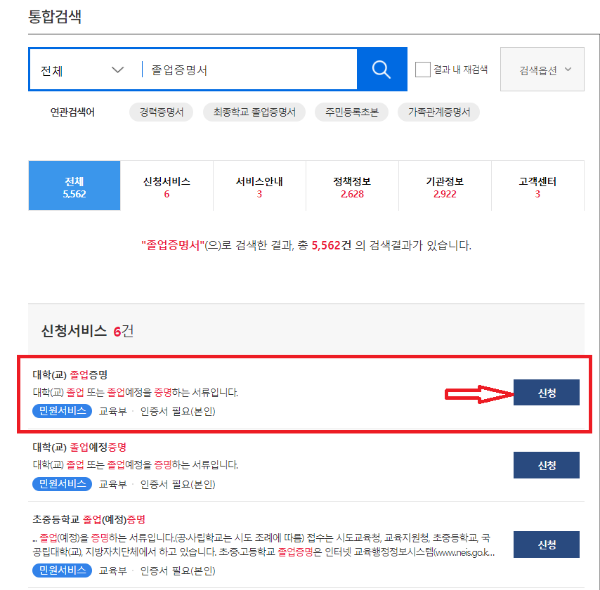Click the magnifier search button
The width and height of the screenshot is (600, 590).
pyautogui.click(x=382, y=69)
